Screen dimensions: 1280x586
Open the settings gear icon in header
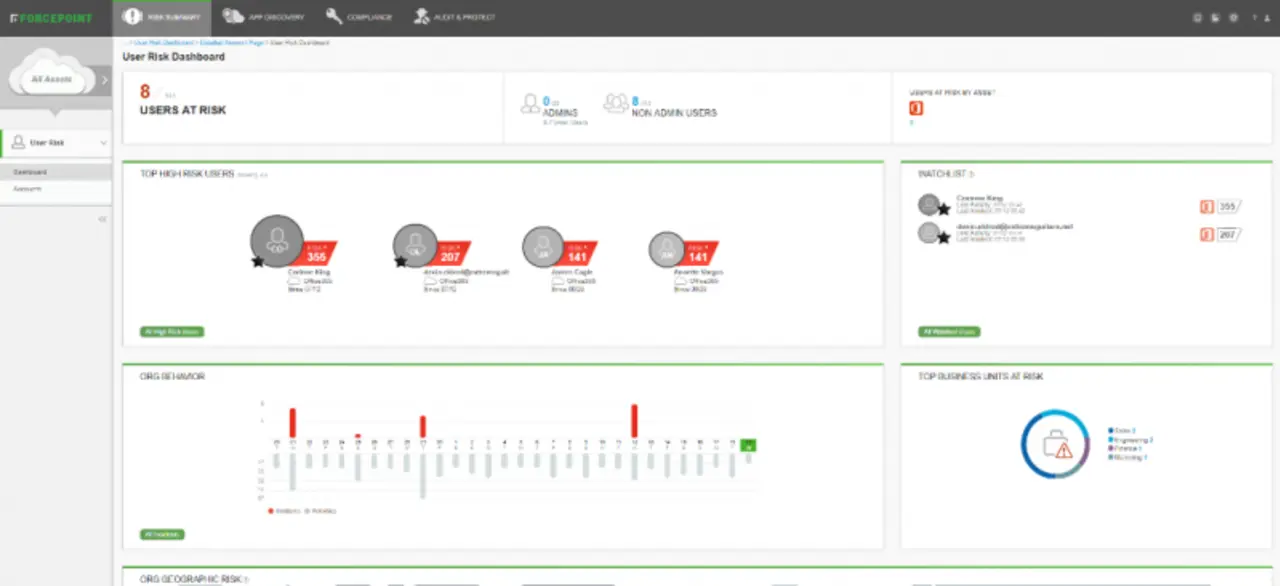click(1233, 17)
